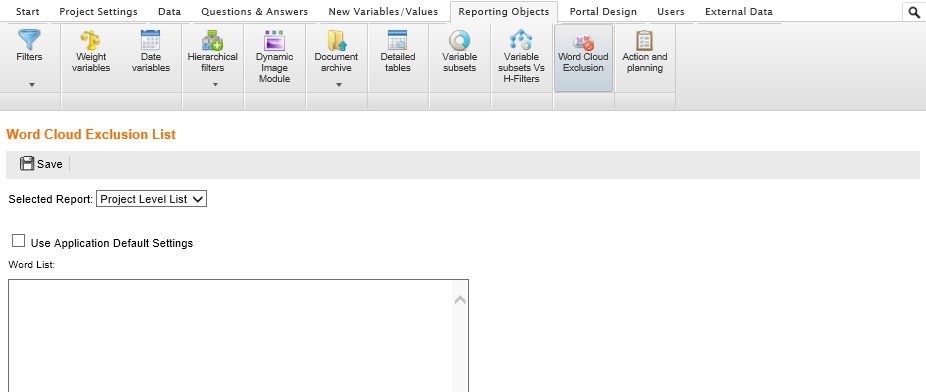Open Hierarchical filters icon

tap(213, 40)
